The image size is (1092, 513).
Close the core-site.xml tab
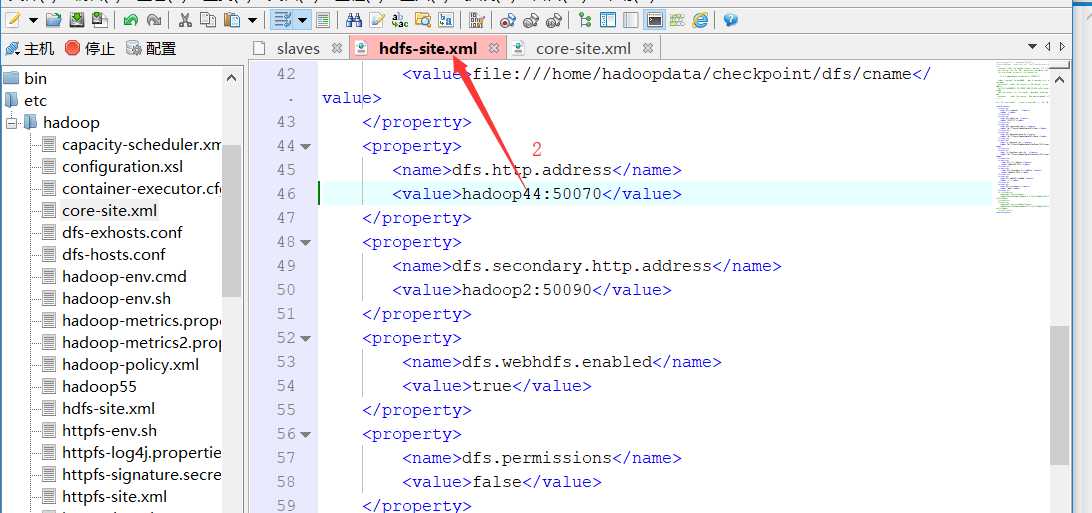[x=648, y=49]
